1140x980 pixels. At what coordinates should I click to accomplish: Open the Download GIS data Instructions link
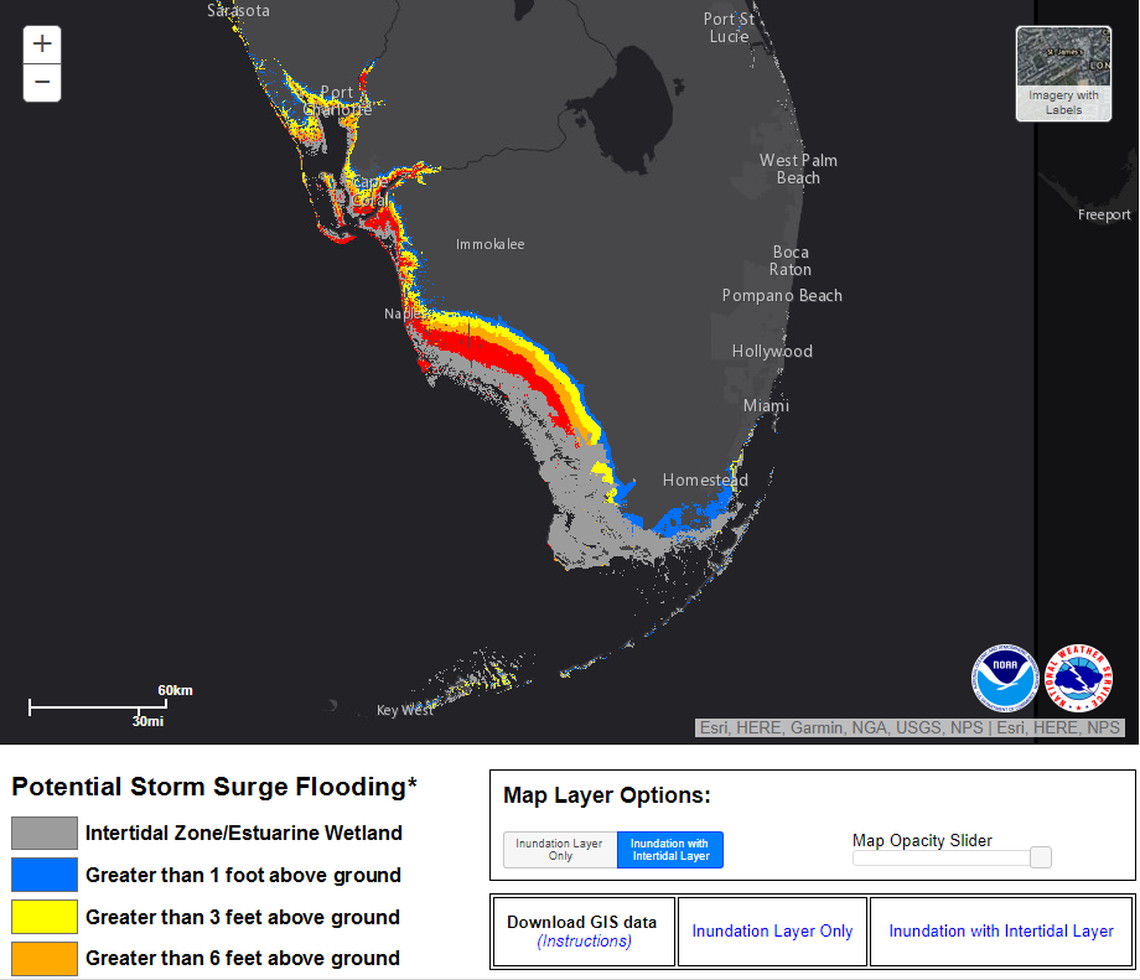[x=583, y=941]
